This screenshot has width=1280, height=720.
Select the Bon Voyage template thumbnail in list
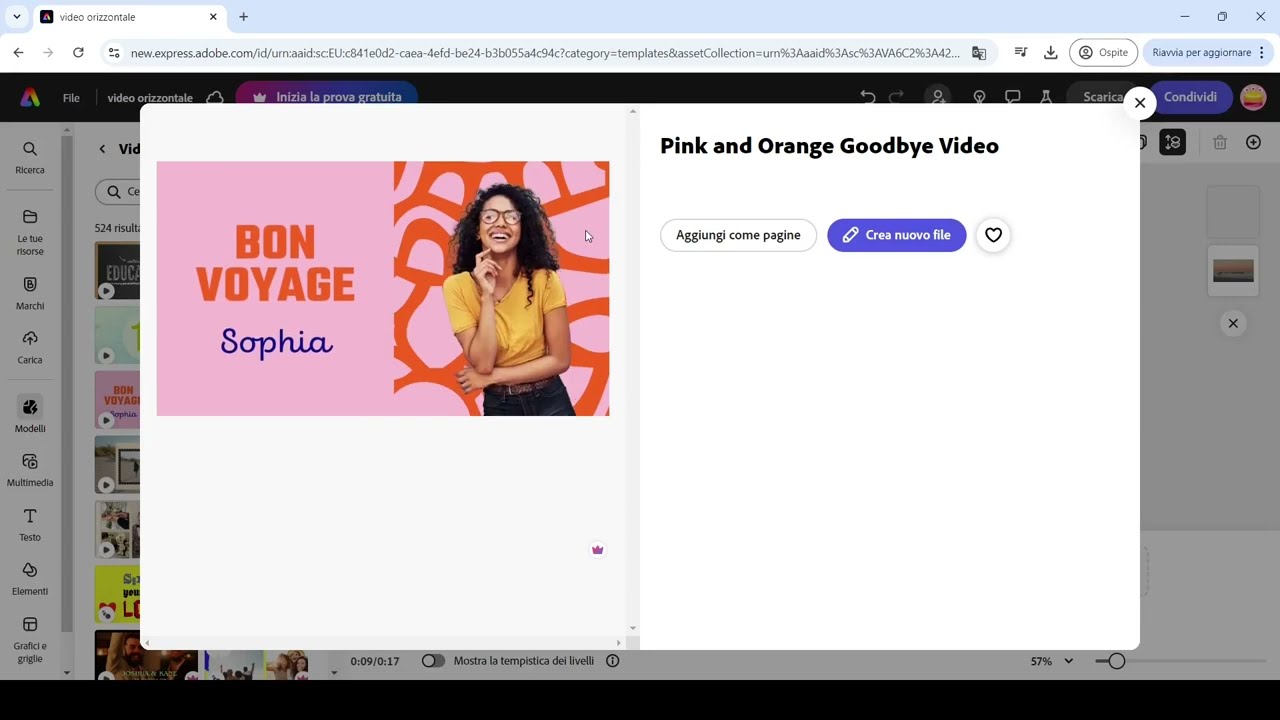(x=117, y=399)
